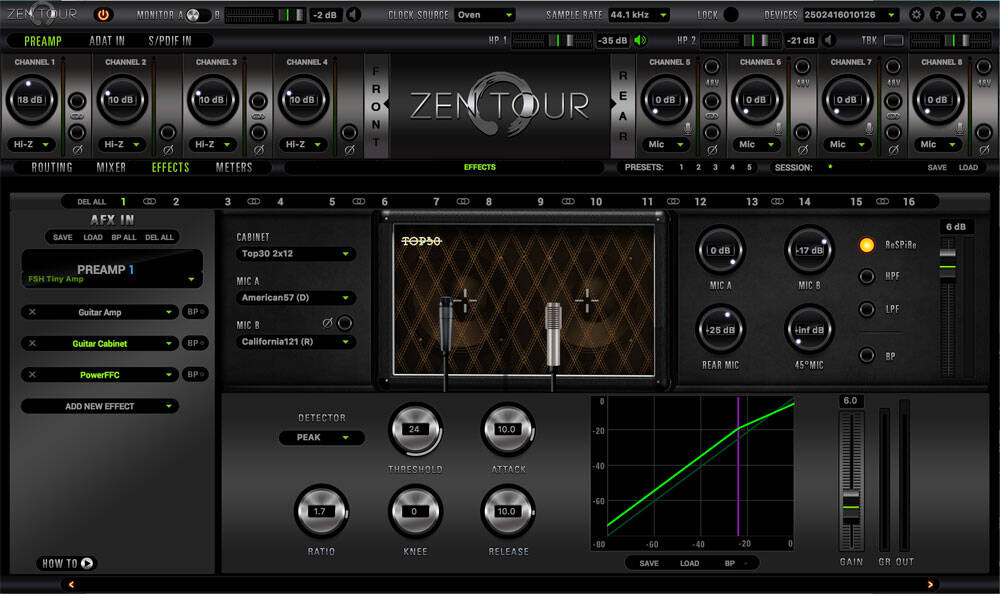Viewport: 1000px width, 594px height.
Task: Open Mic B dropdown California121 (R)
Action: click(296, 341)
